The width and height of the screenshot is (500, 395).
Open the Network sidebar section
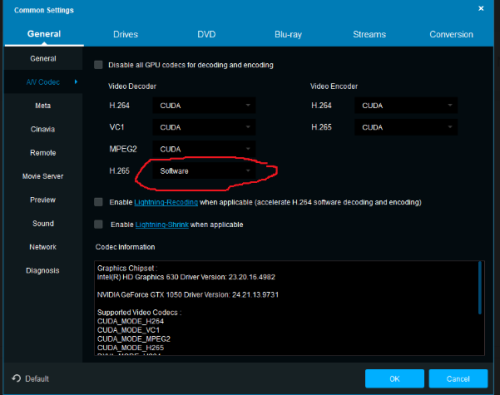click(43, 247)
